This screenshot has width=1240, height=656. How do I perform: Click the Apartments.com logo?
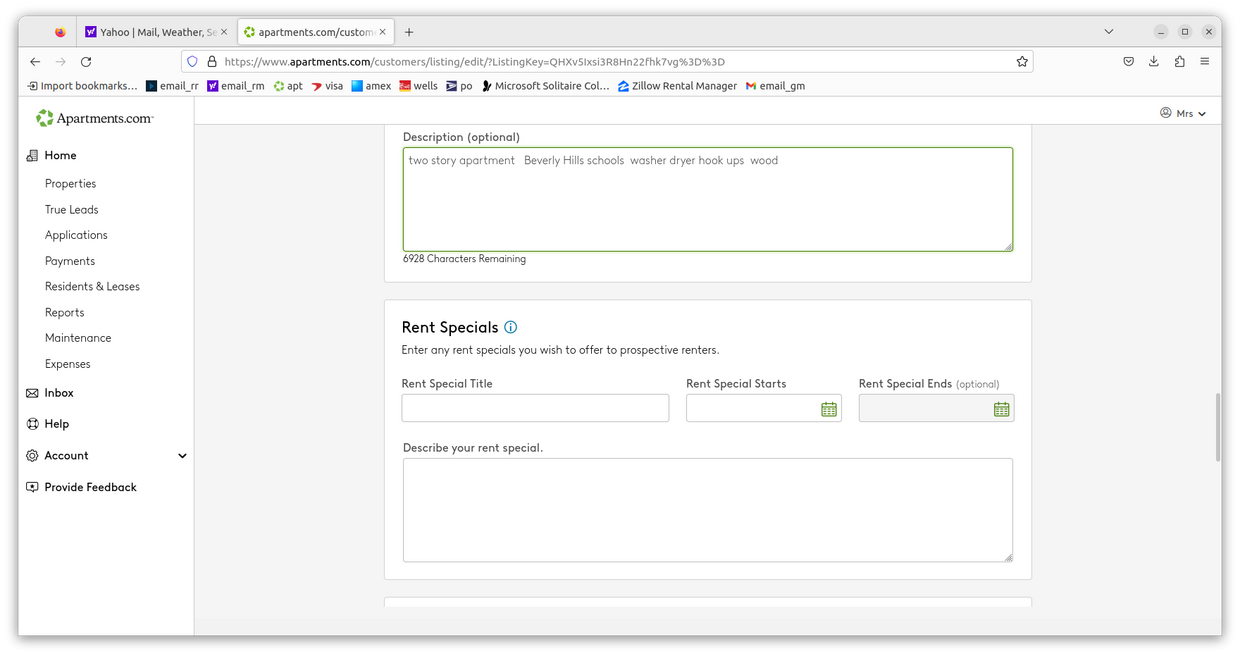coord(95,118)
